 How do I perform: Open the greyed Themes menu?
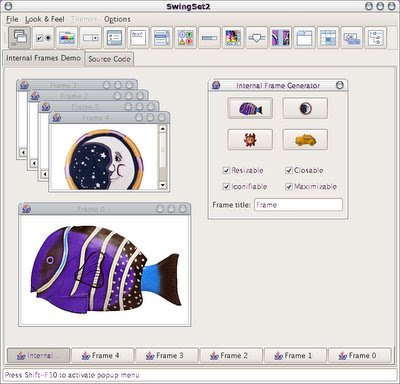pos(84,19)
